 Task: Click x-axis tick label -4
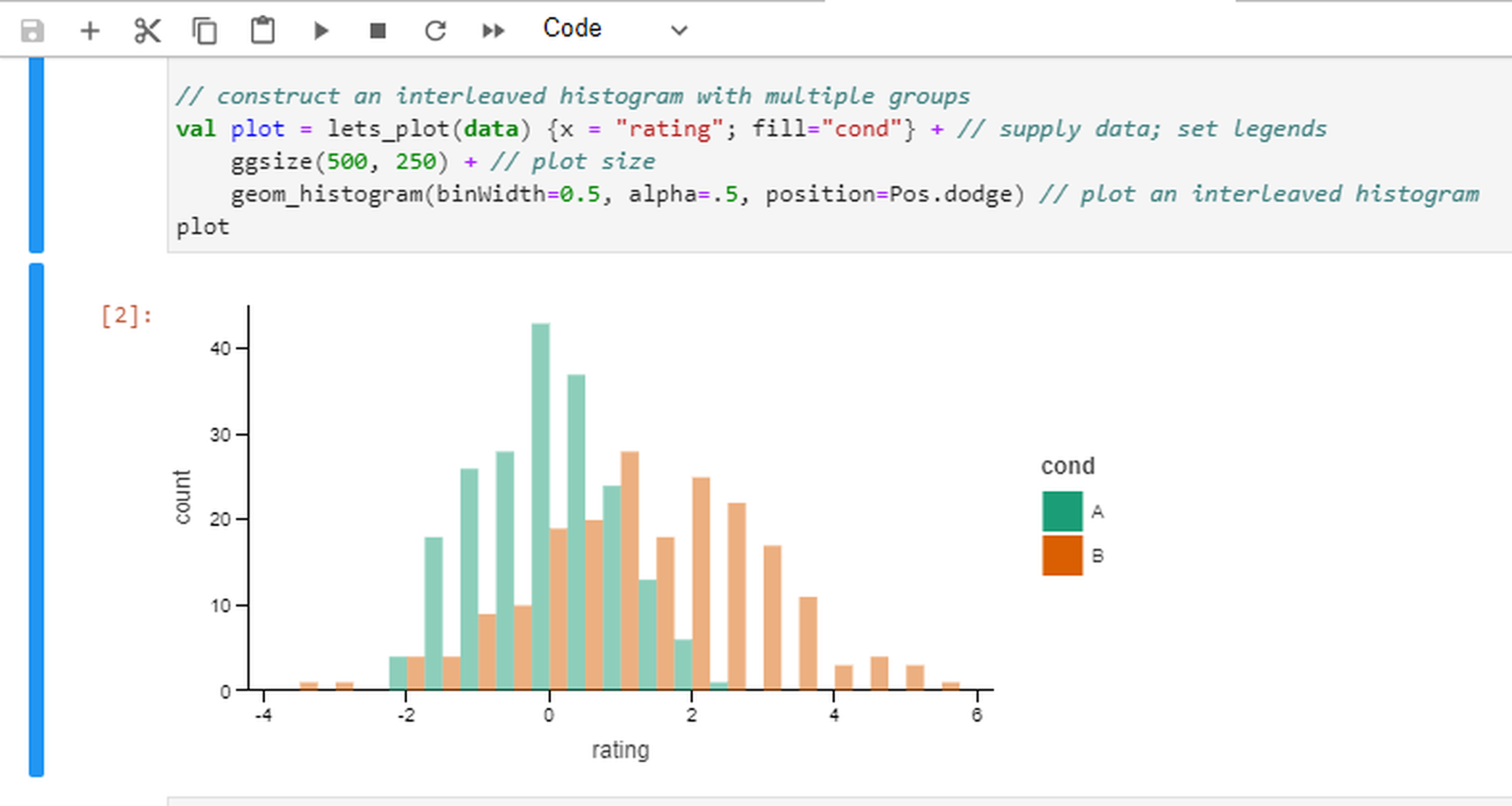[263, 715]
